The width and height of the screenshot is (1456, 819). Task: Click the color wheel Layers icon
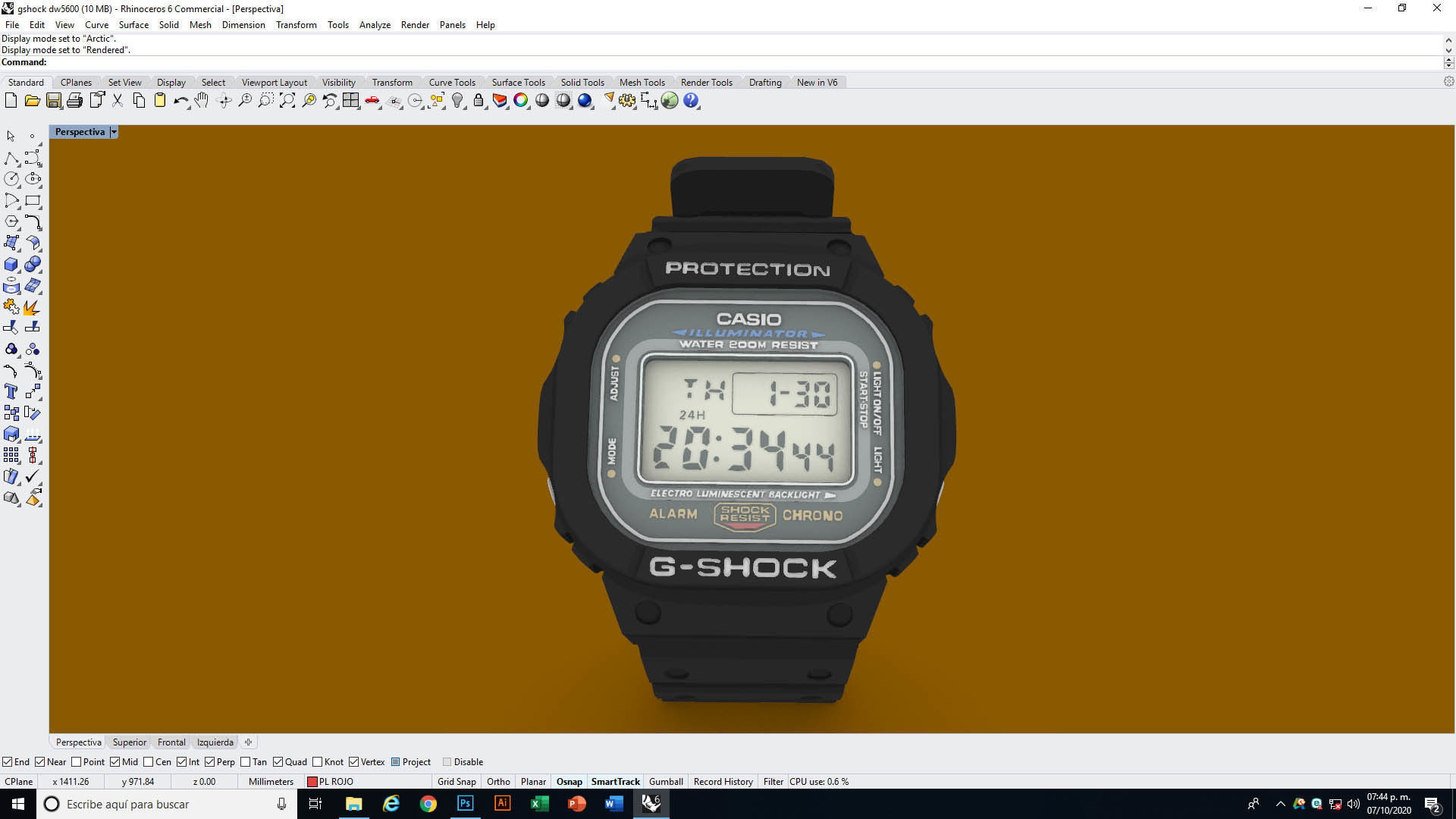pos(521,100)
